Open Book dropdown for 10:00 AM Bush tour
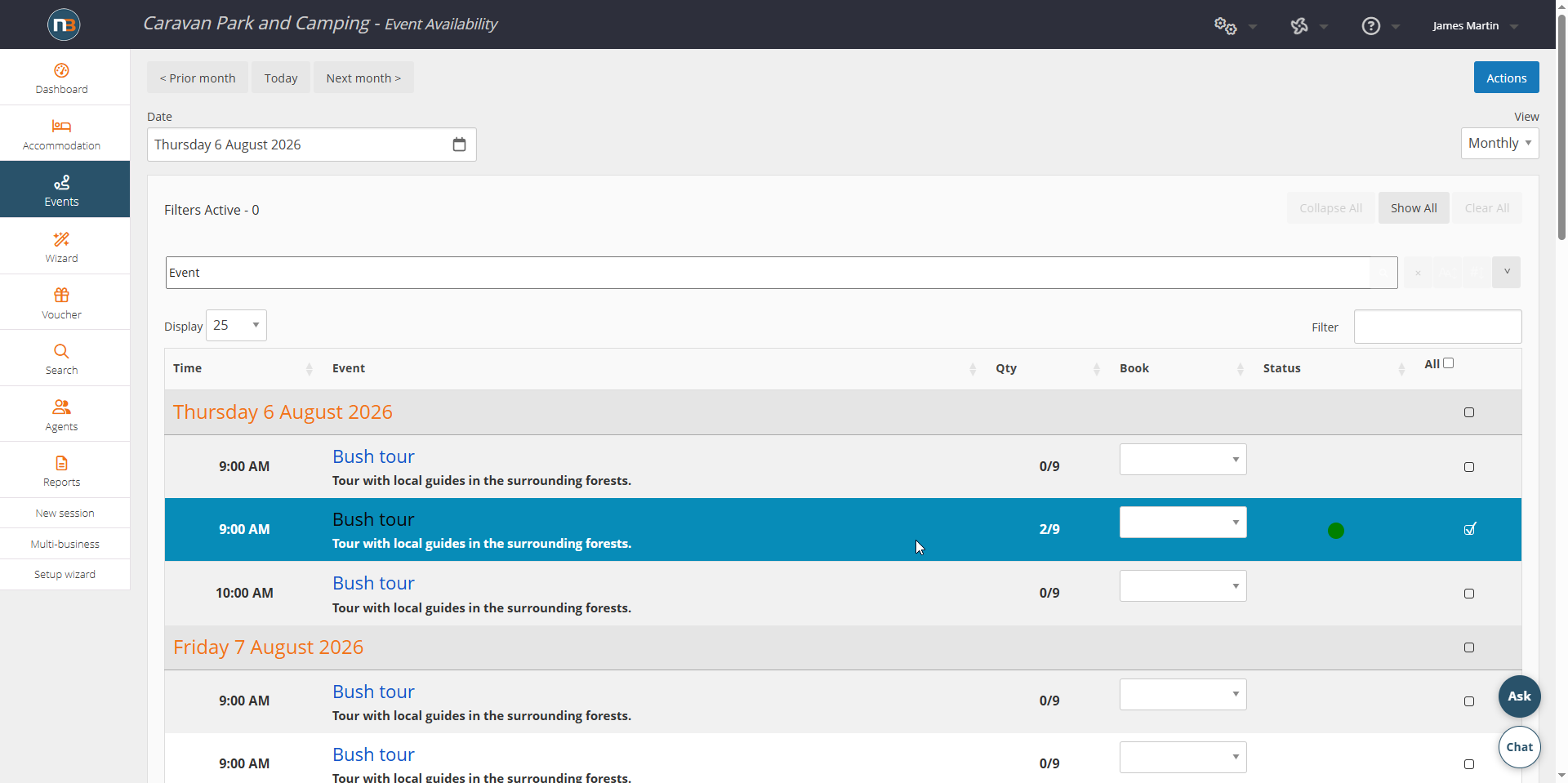This screenshot has width=1568, height=783. [1183, 586]
